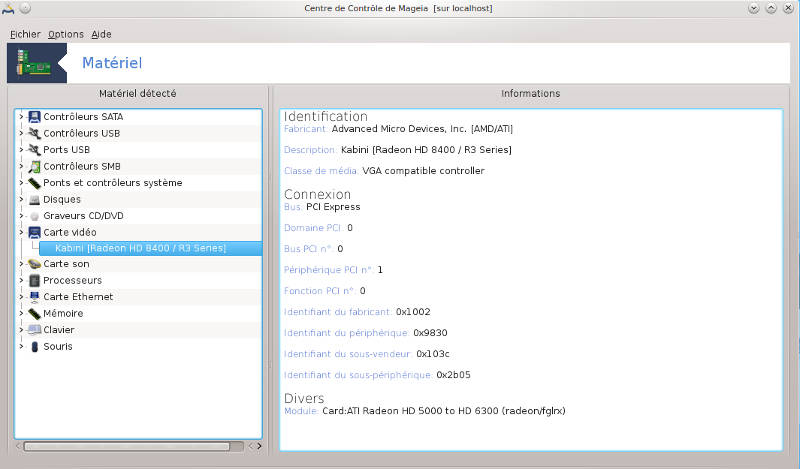Click the Matériel title text in banner
The image size is (800, 469).
[x=112, y=63]
